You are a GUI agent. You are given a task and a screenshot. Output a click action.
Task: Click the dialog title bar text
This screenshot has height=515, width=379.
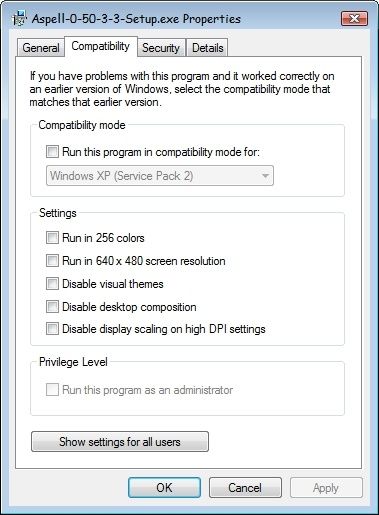[136, 19]
